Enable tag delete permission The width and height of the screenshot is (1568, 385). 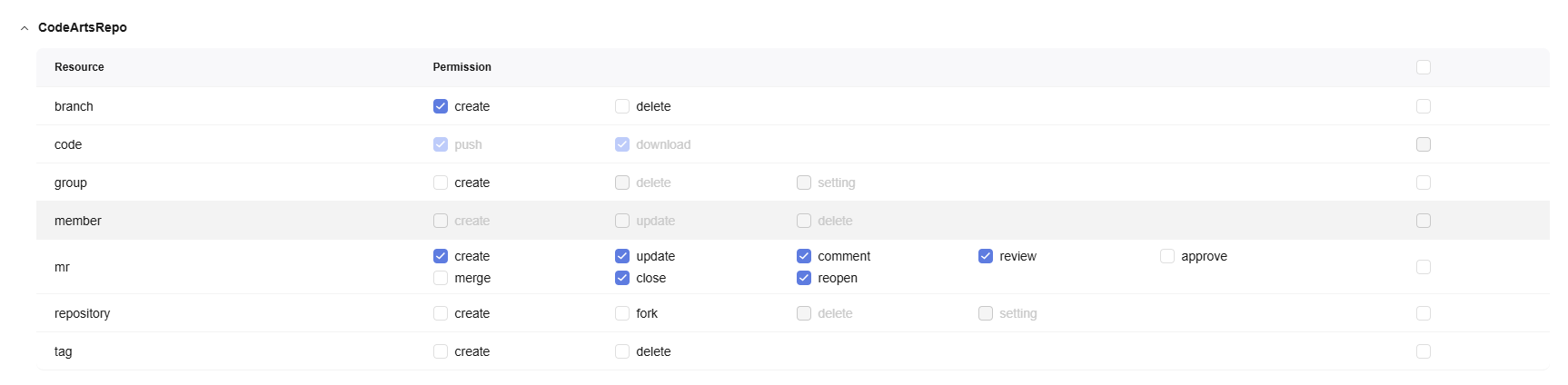[622, 351]
